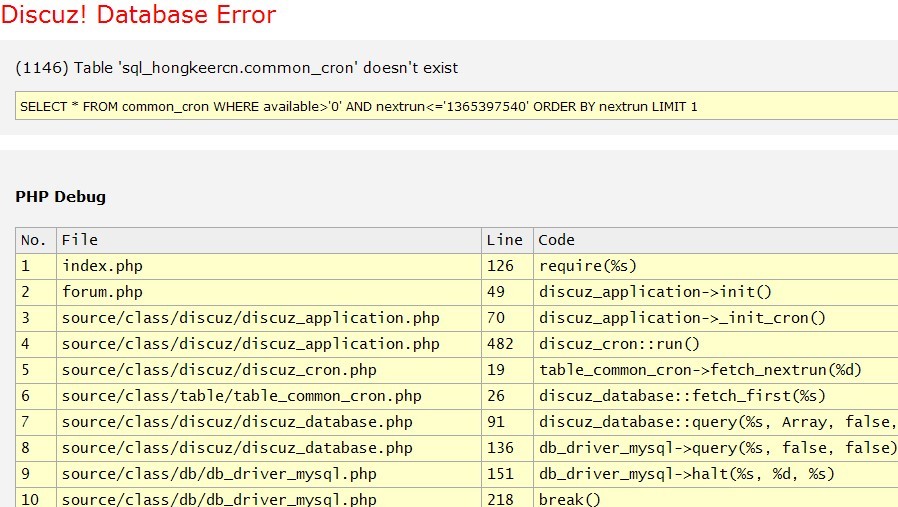Click the discuz_database::query code cell
Viewport: 898px width, 507px height.
716,422
